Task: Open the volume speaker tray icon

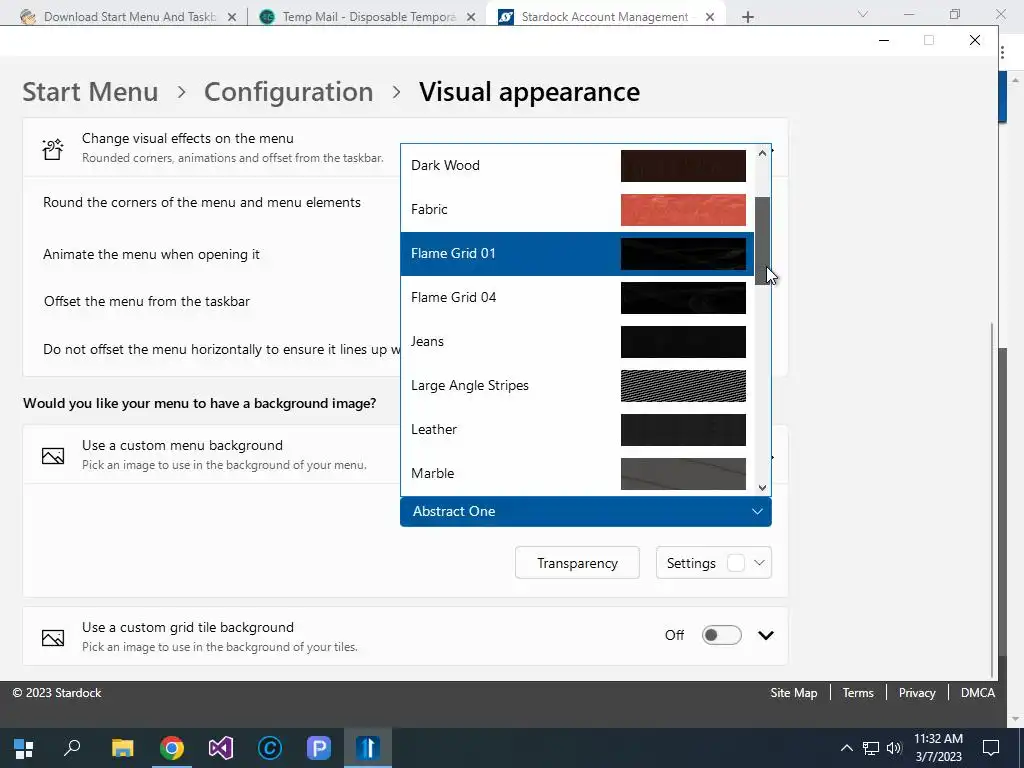Action: coord(894,748)
